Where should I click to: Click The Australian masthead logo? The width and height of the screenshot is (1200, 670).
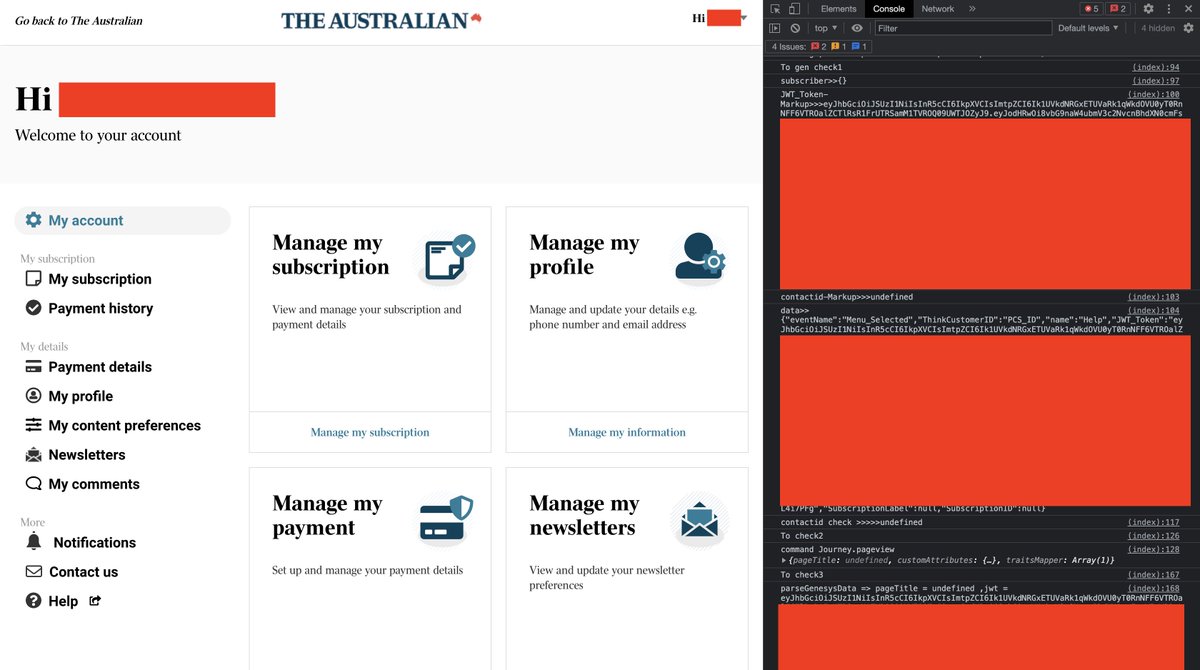click(x=381, y=20)
